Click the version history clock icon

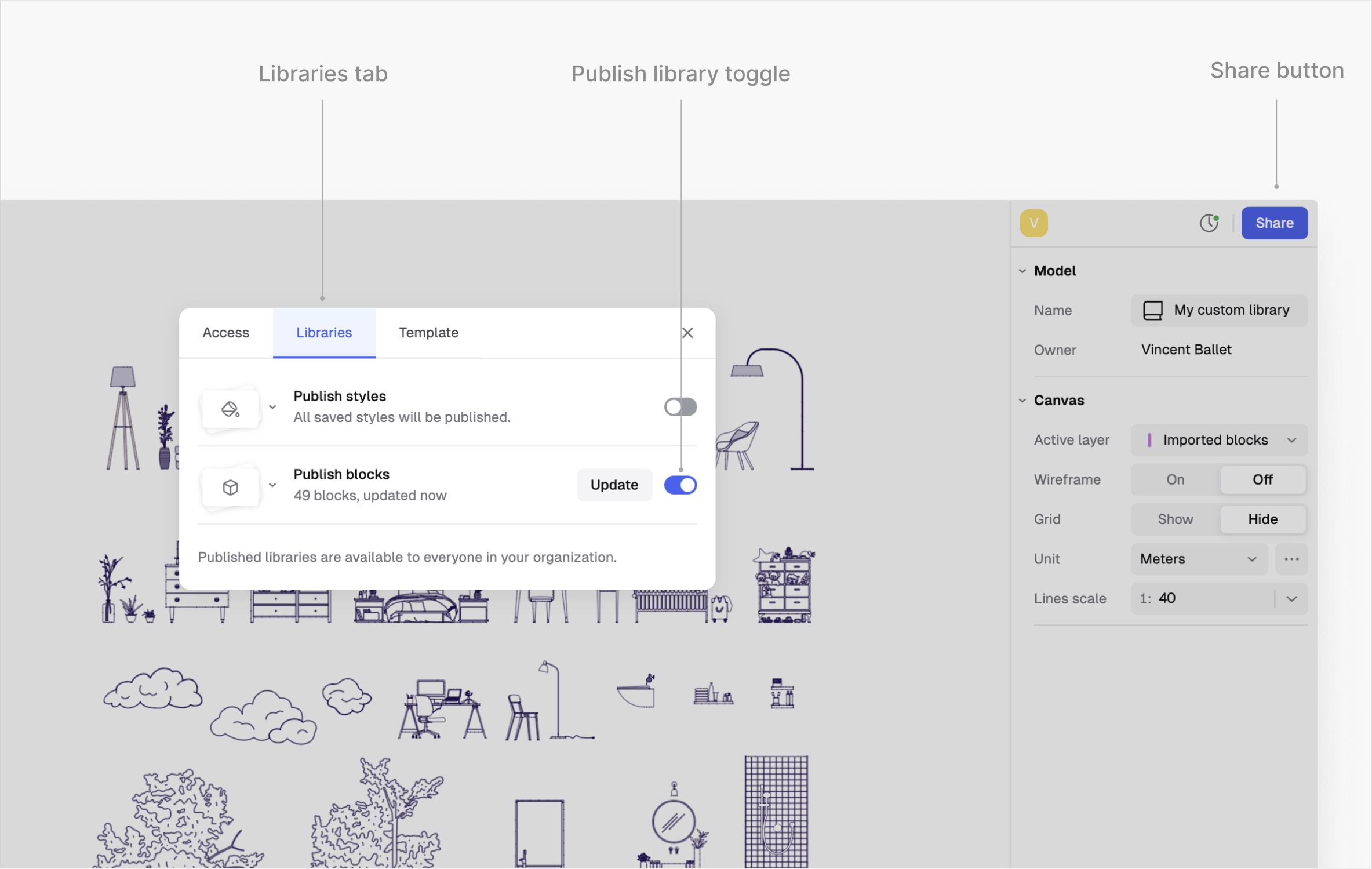point(1209,223)
